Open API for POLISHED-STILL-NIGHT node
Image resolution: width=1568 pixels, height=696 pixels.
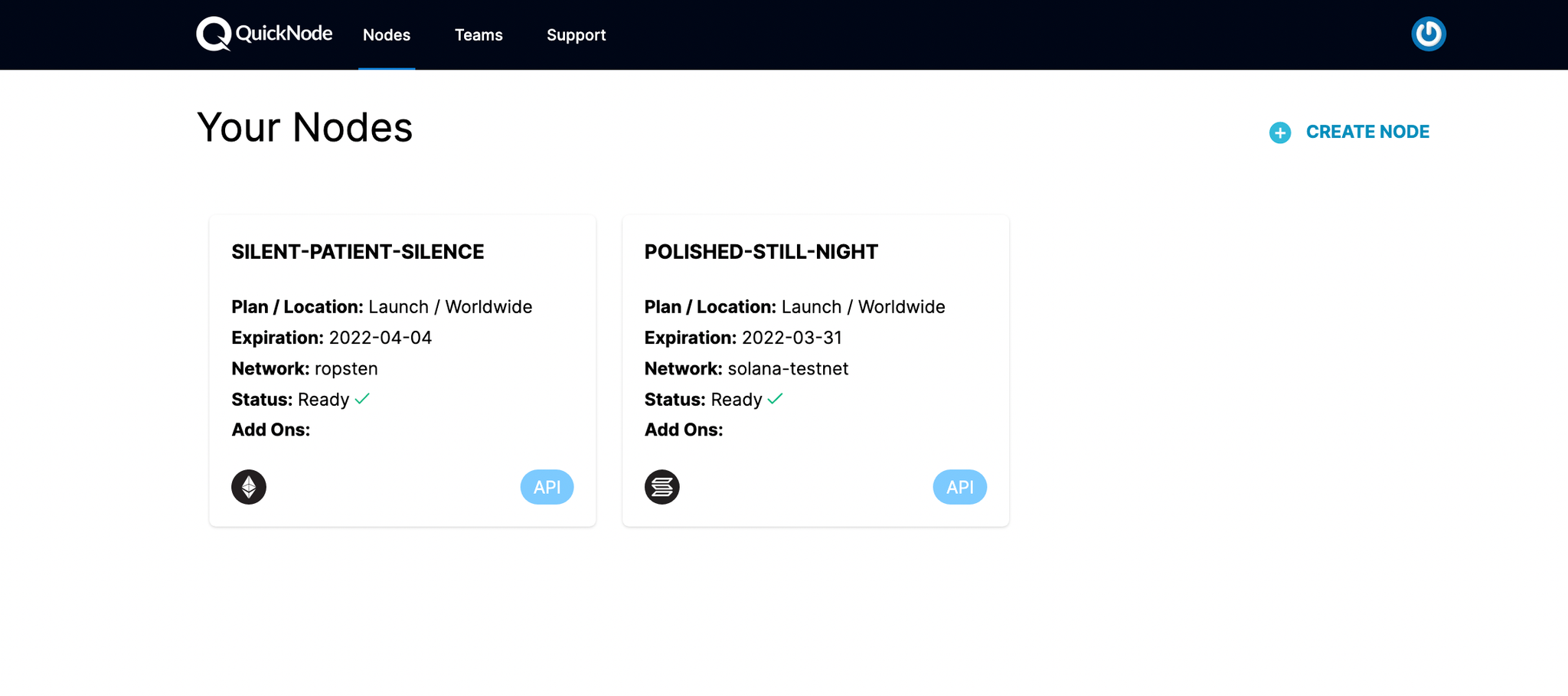pos(959,487)
